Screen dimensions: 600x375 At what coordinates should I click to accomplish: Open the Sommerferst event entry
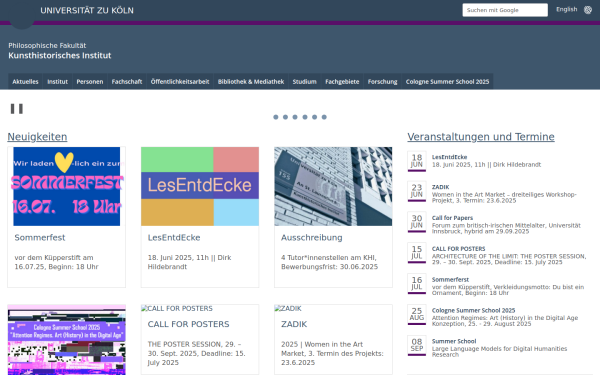(450, 279)
